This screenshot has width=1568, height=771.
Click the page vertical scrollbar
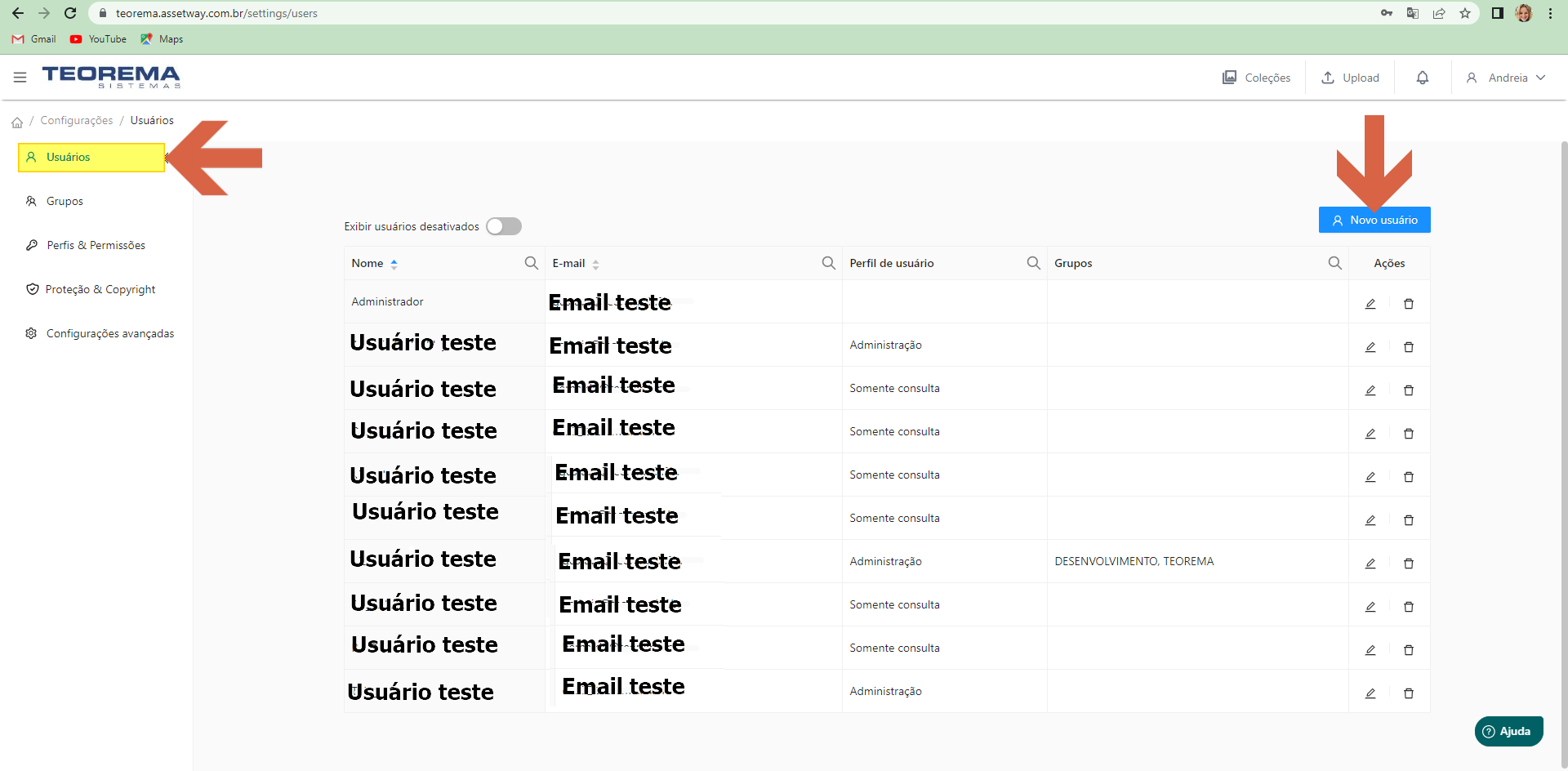coord(1564,455)
